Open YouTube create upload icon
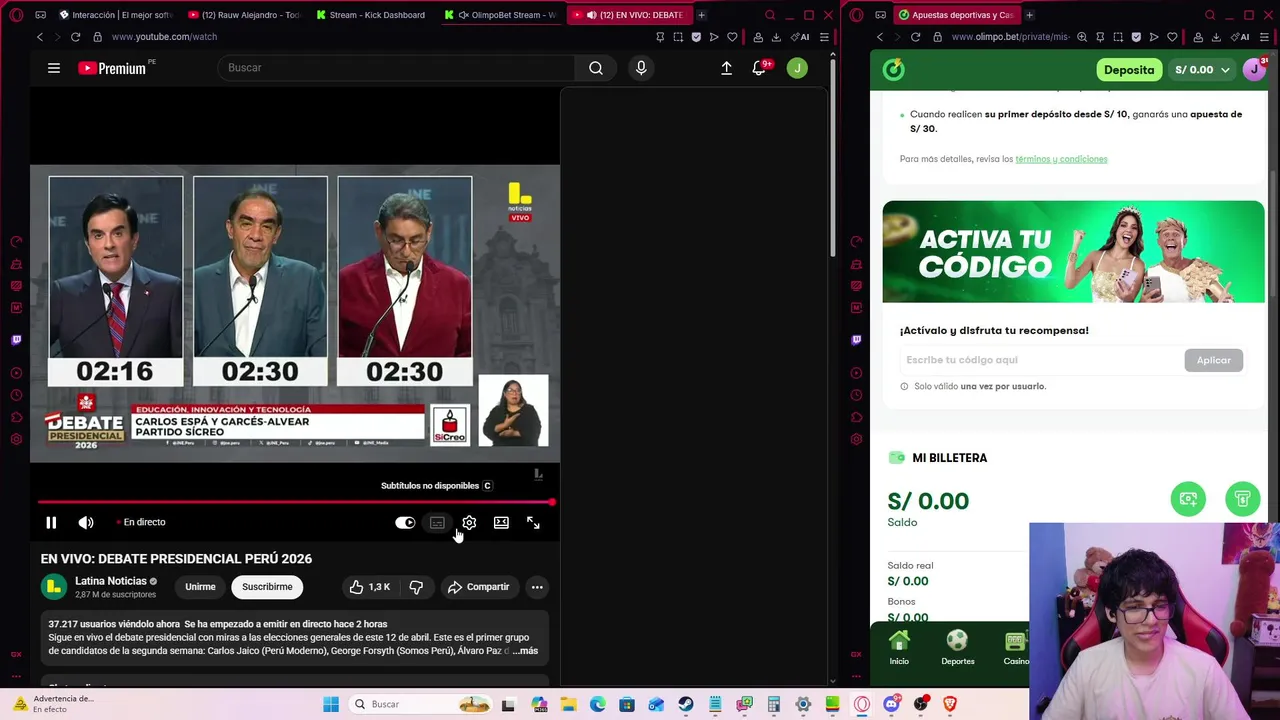The image size is (1280, 720). point(726,68)
